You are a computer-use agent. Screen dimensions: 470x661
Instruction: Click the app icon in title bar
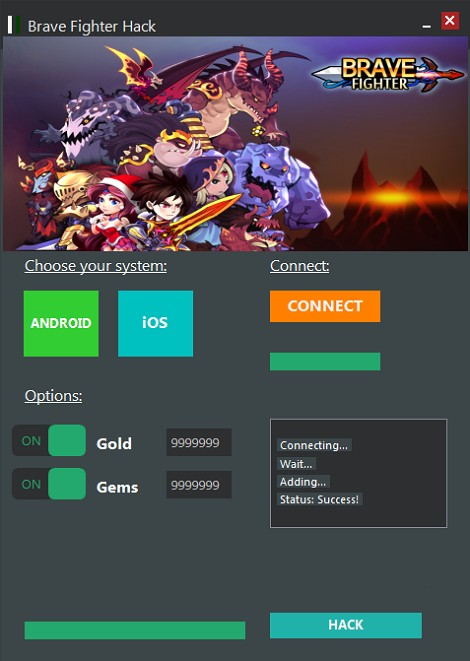coord(14,25)
